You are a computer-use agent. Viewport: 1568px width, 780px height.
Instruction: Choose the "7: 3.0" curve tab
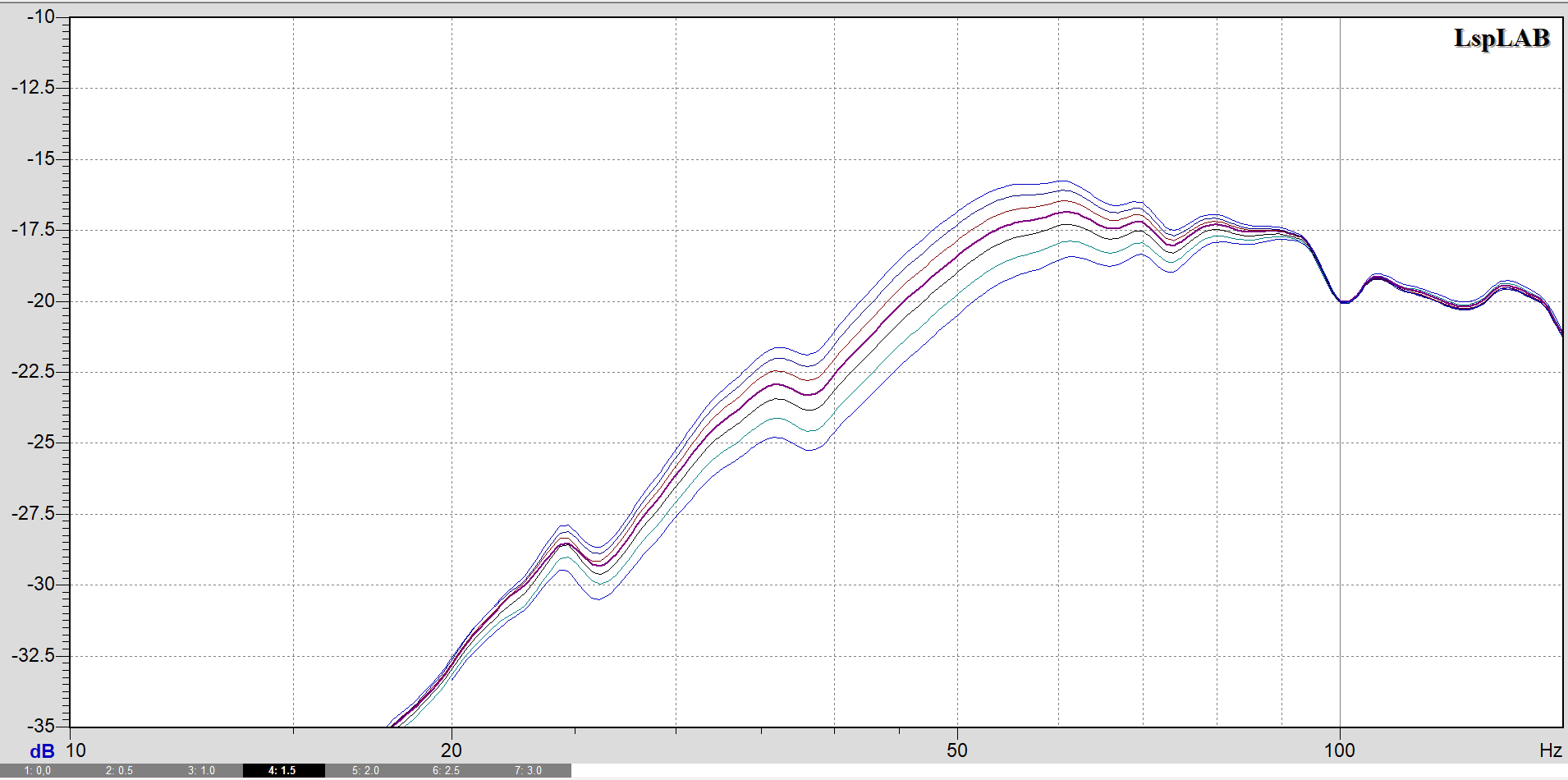529,770
